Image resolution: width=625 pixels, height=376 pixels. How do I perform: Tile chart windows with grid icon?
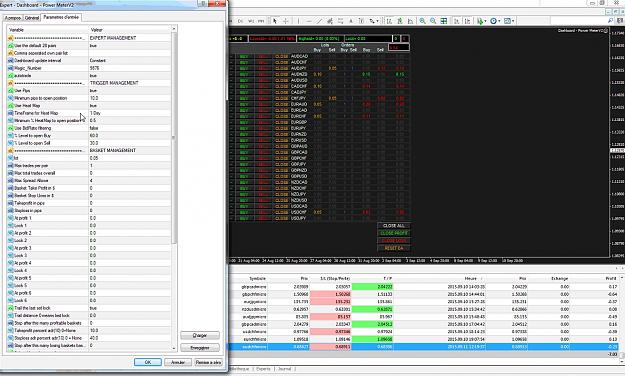pyautogui.click(x=444, y=21)
